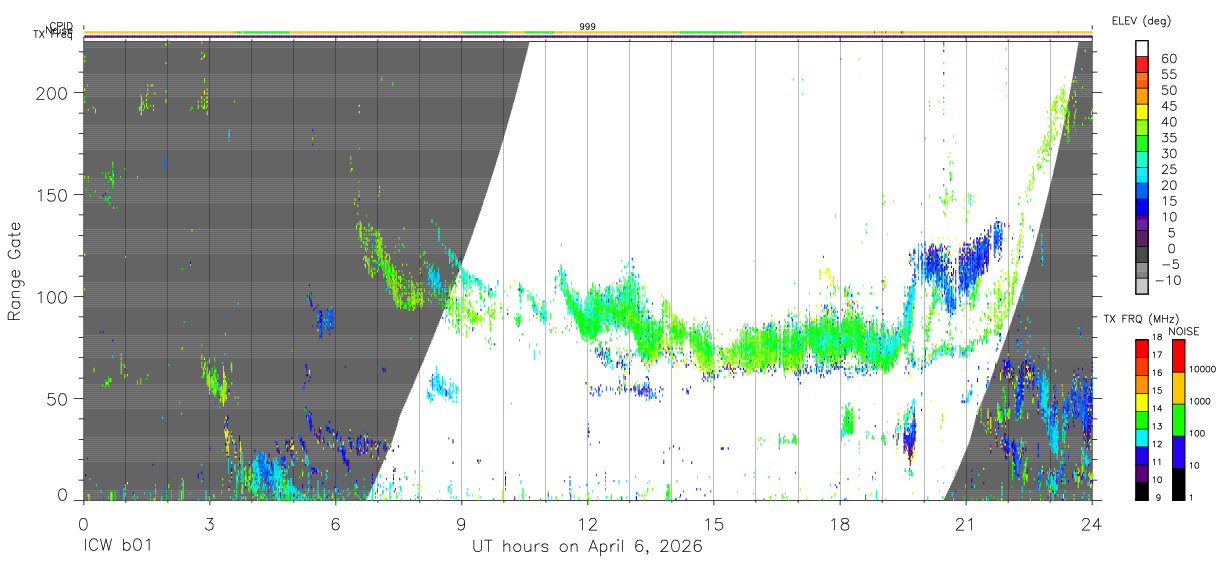1228x567 pixels.
Task: Click the '60' tick on ELEV legend
Action: coord(1168,59)
